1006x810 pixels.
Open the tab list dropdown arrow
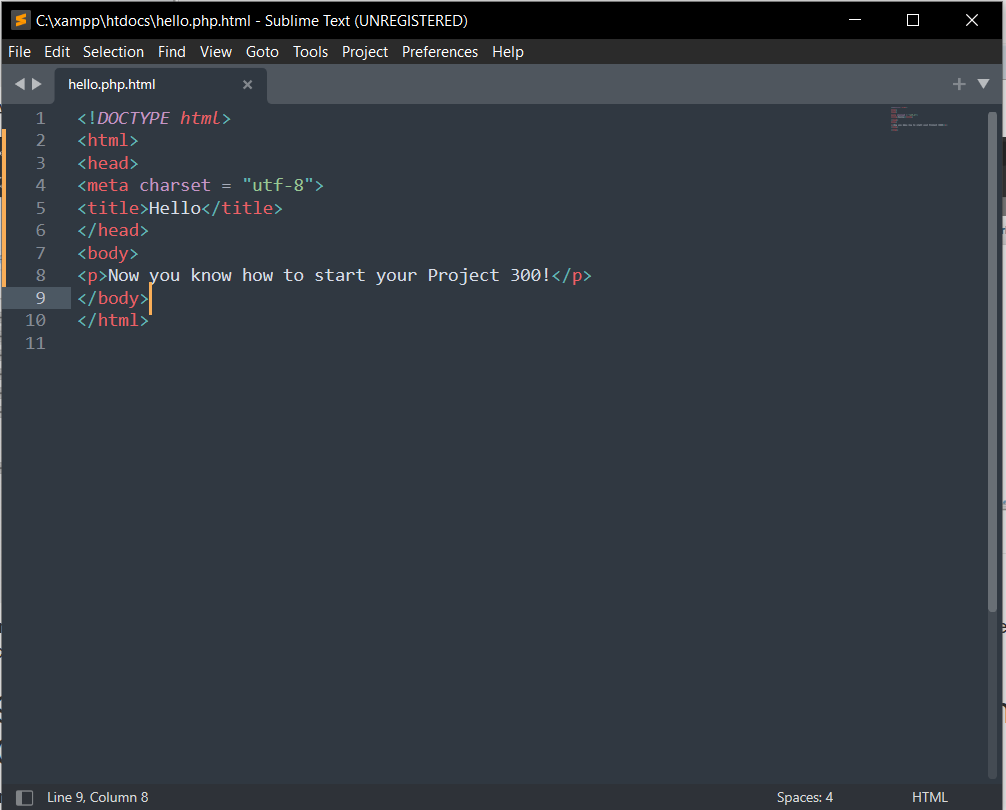click(x=983, y=84)
